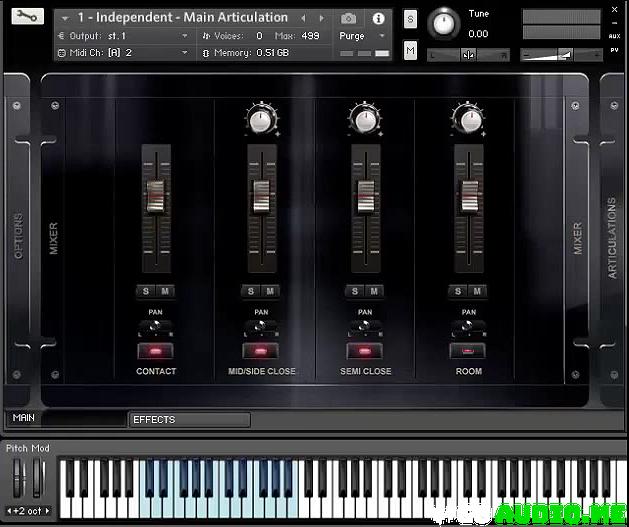Viewport: 629px width, 527px height.
Task: Adjust the SEMI CLOSE pan knob
Action: tap(365, 327)
